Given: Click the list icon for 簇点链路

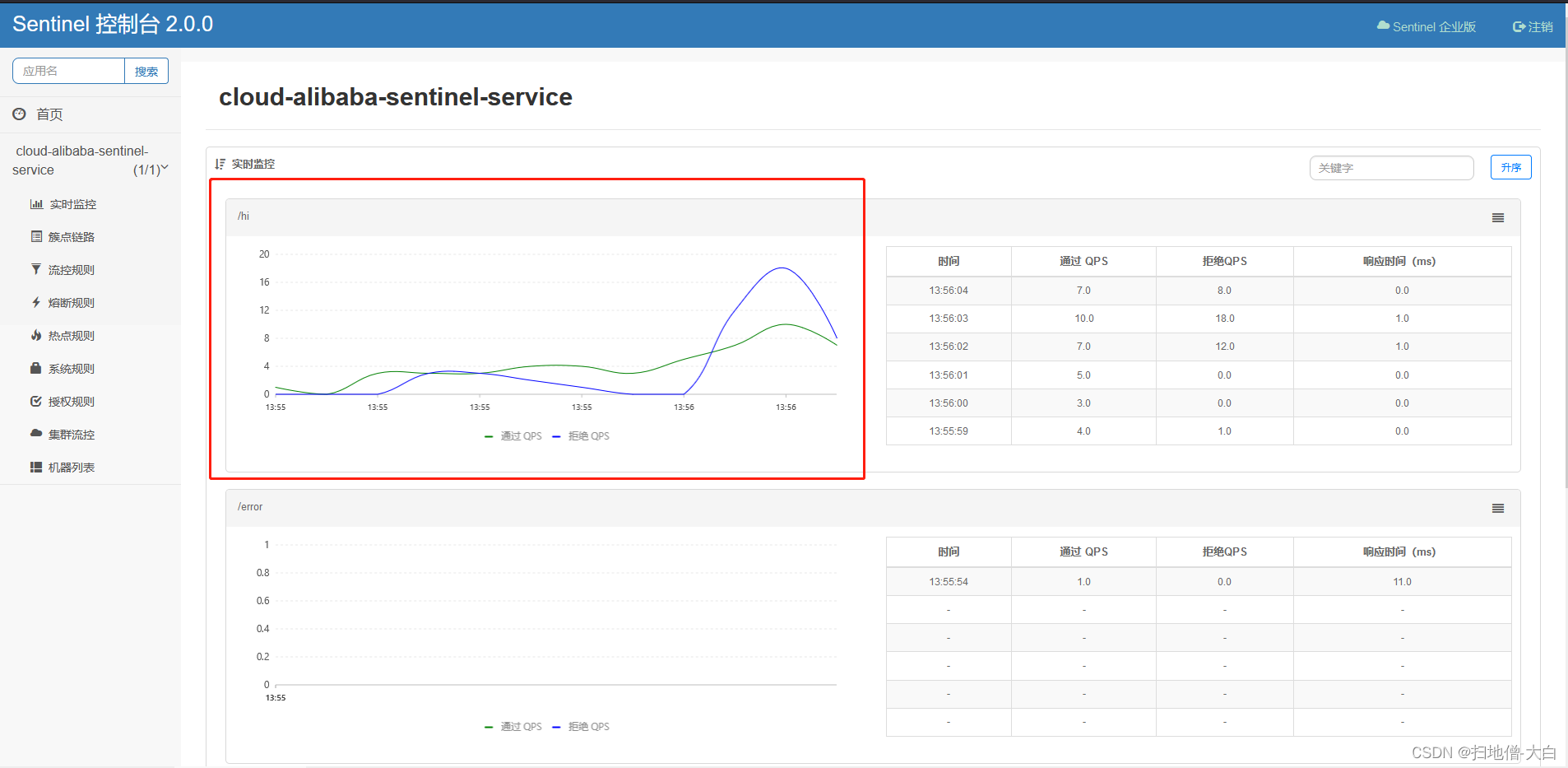Looking at the screenshot, I should click(x=36, y=237).
